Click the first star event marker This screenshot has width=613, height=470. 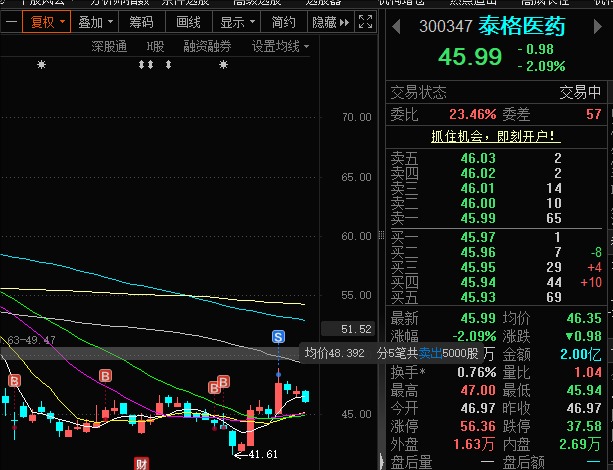tap(41, 65)
